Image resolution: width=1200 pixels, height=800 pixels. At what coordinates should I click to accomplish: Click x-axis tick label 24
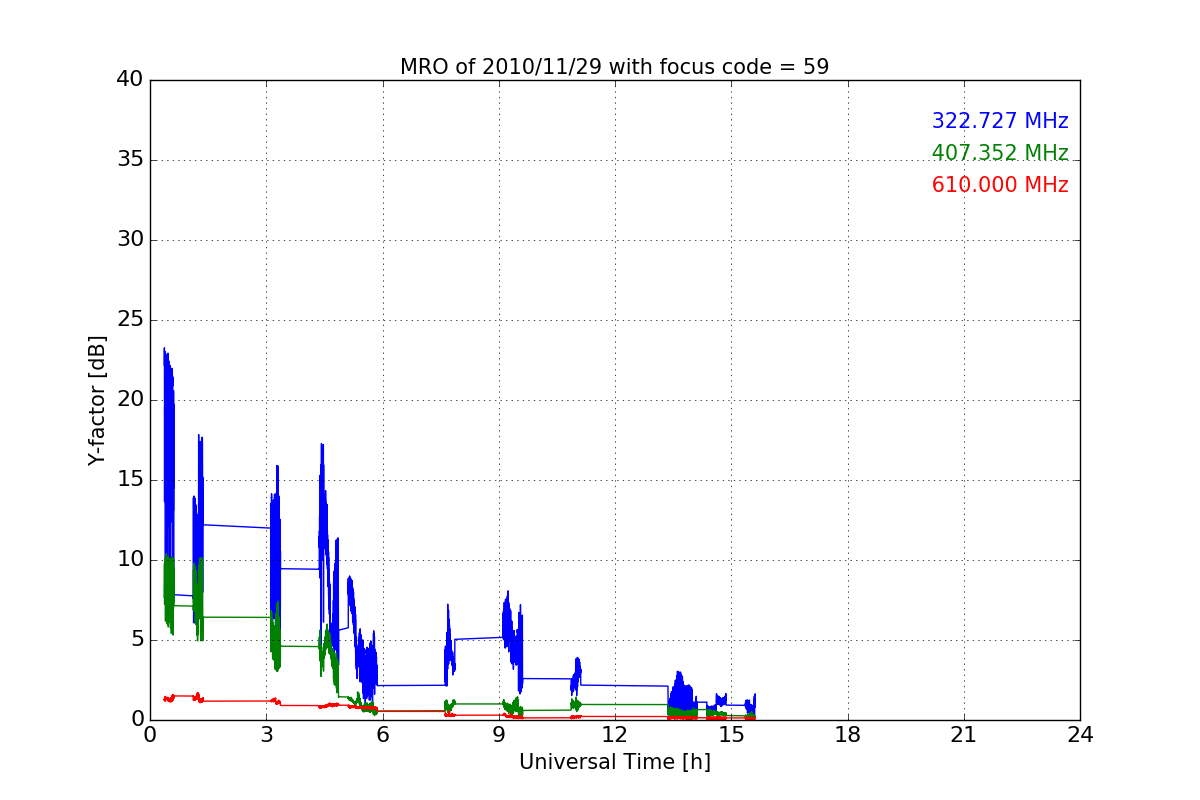tap(1080, 734)
